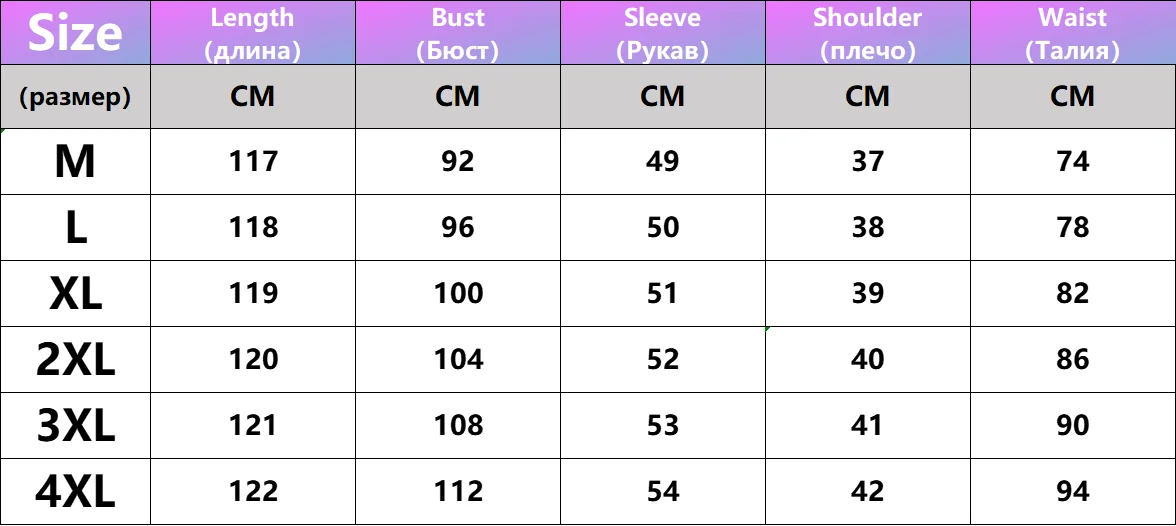Click the length value 121 for 3XL
This screenshot has width=1176, height=526.
[x=253, y=425]
